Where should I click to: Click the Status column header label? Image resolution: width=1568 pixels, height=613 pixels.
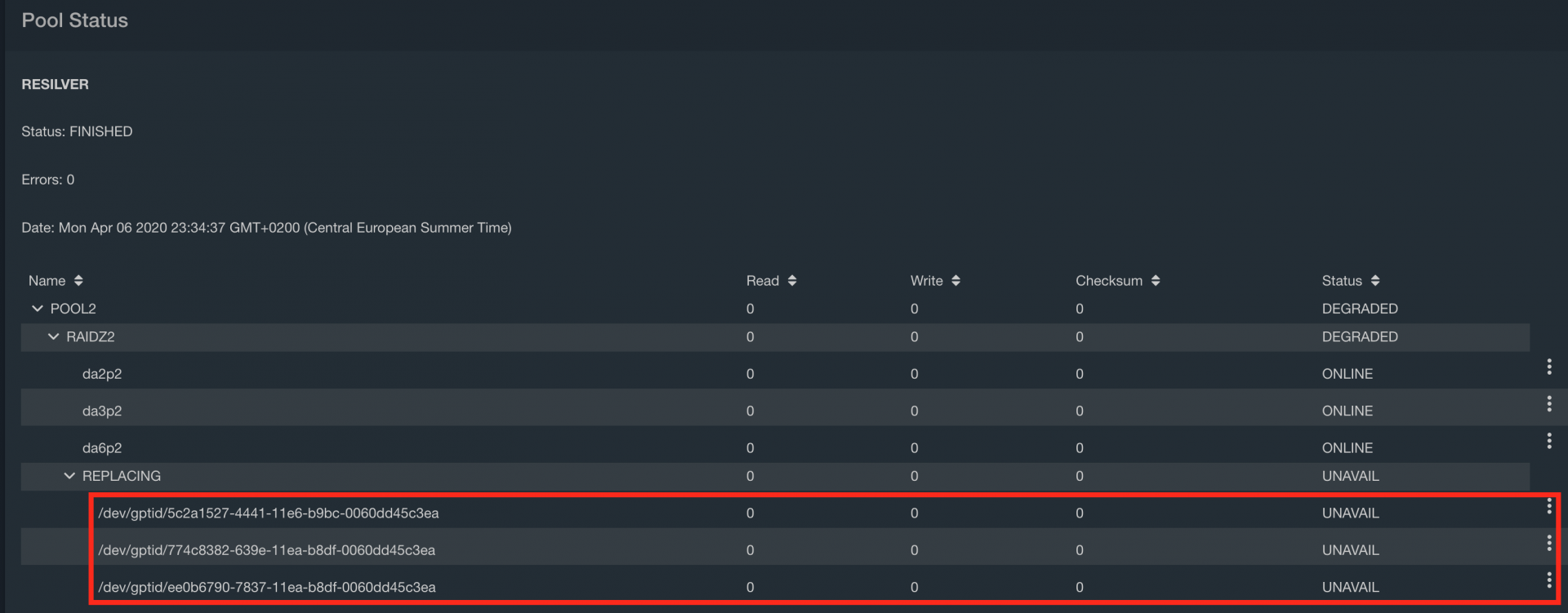(1342, 281)
